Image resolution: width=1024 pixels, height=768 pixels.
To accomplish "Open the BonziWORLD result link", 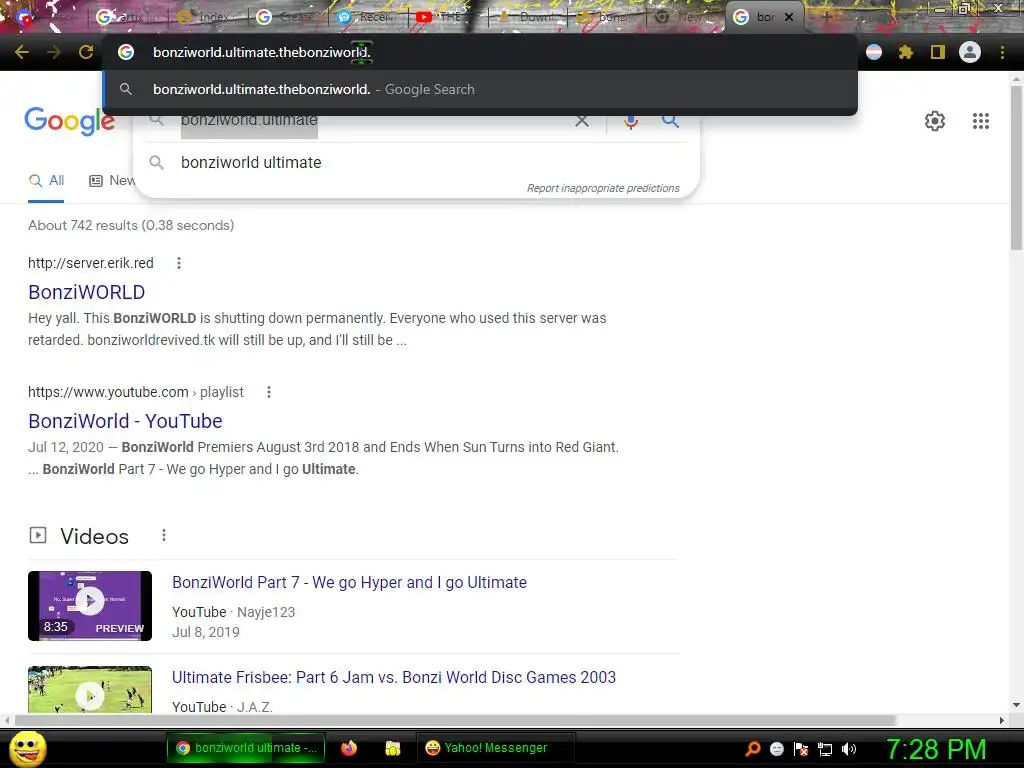I will [x=86, y=292].
